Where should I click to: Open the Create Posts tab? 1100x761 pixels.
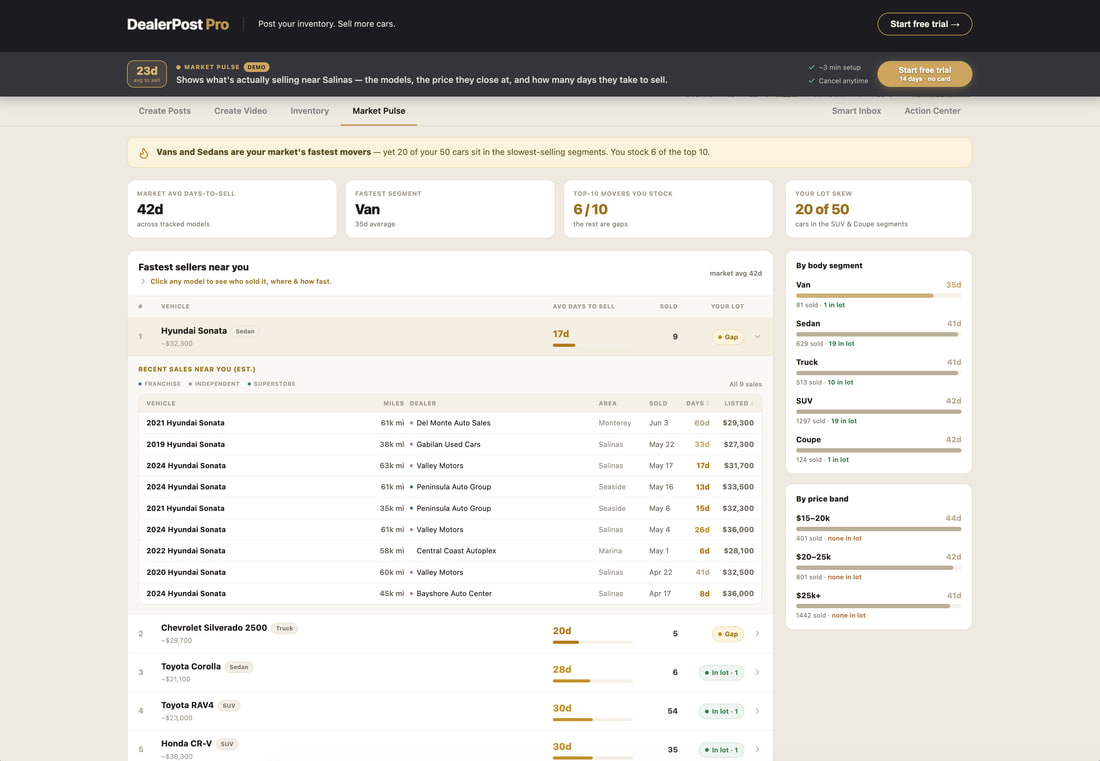tap(164, 111)
